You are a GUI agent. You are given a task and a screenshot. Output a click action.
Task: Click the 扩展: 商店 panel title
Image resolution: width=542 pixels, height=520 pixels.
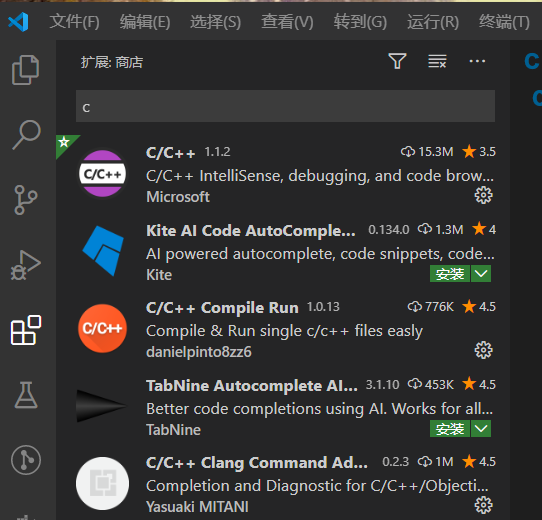[112, 62]
